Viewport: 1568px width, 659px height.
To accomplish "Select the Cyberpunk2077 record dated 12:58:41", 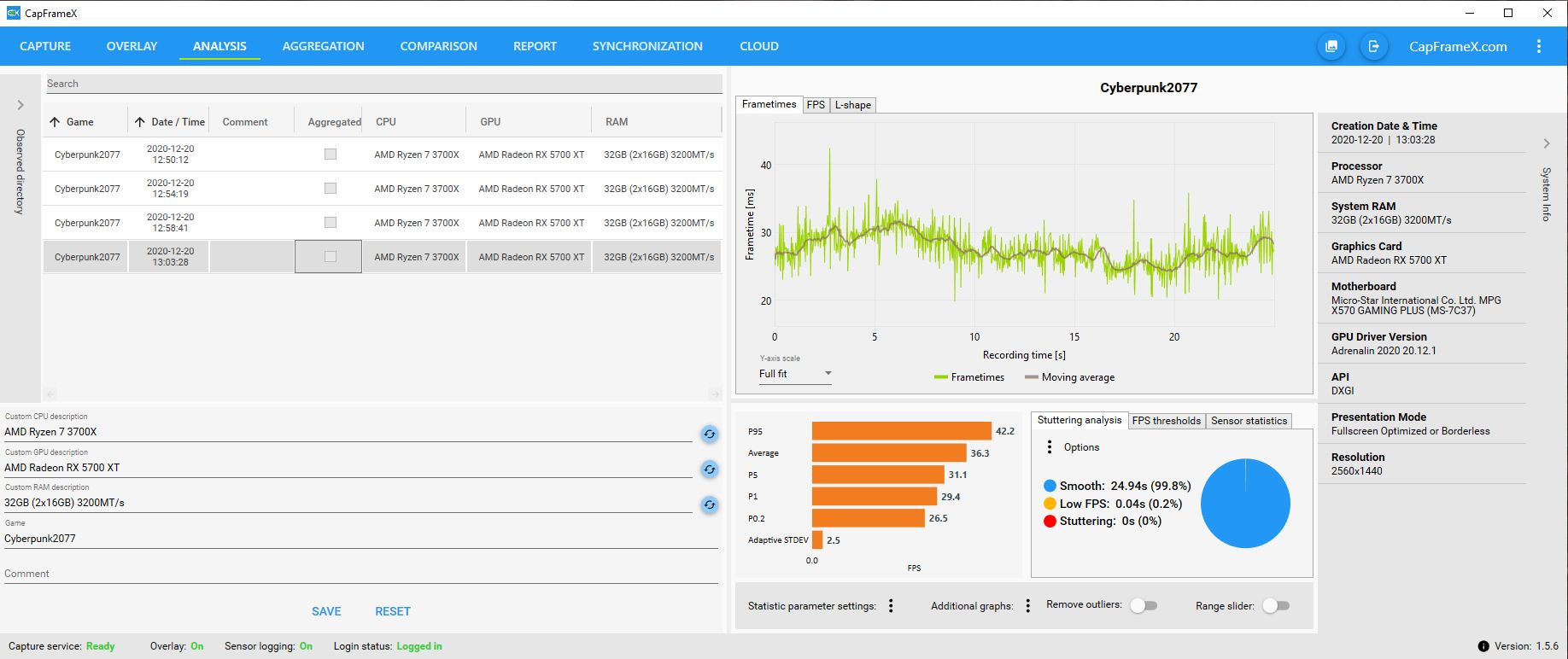I will click(382, 223).
